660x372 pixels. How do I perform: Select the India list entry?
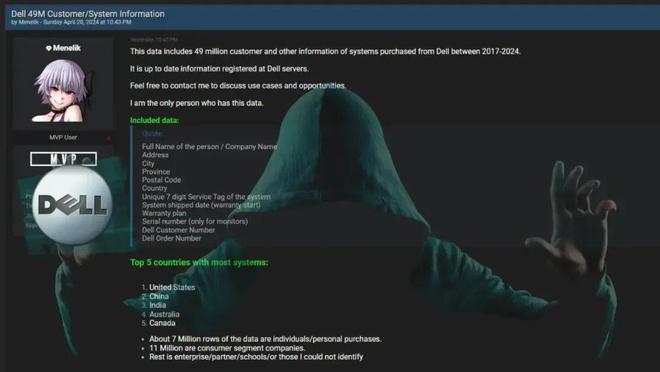(x=157, y=305)
